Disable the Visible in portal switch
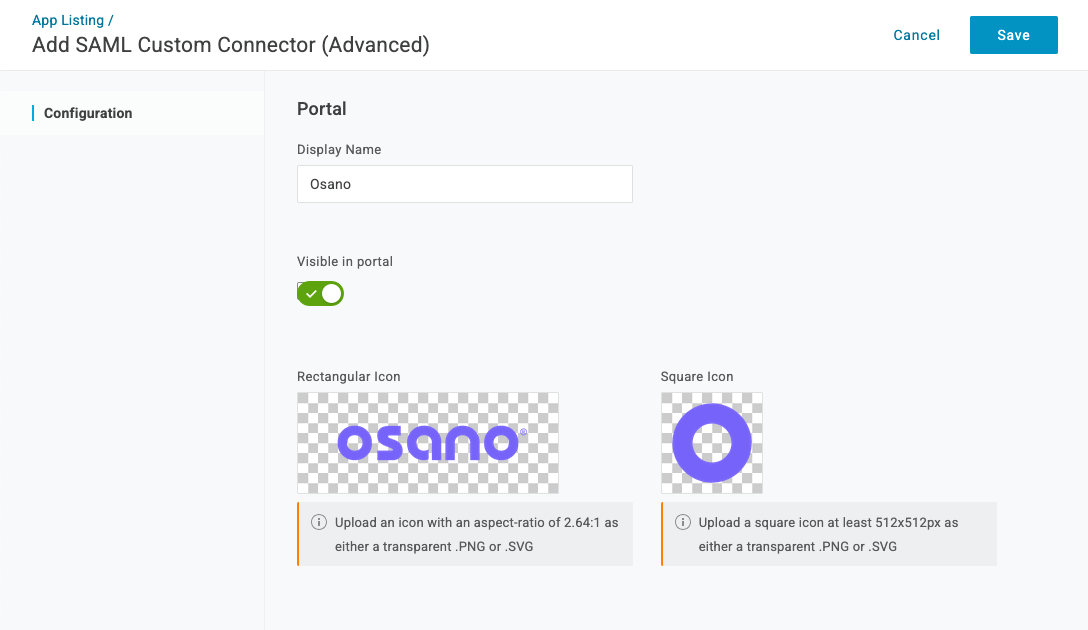The width and height of the screenshot is (1088, 630). pyautogui.click(x=320, y=294)
